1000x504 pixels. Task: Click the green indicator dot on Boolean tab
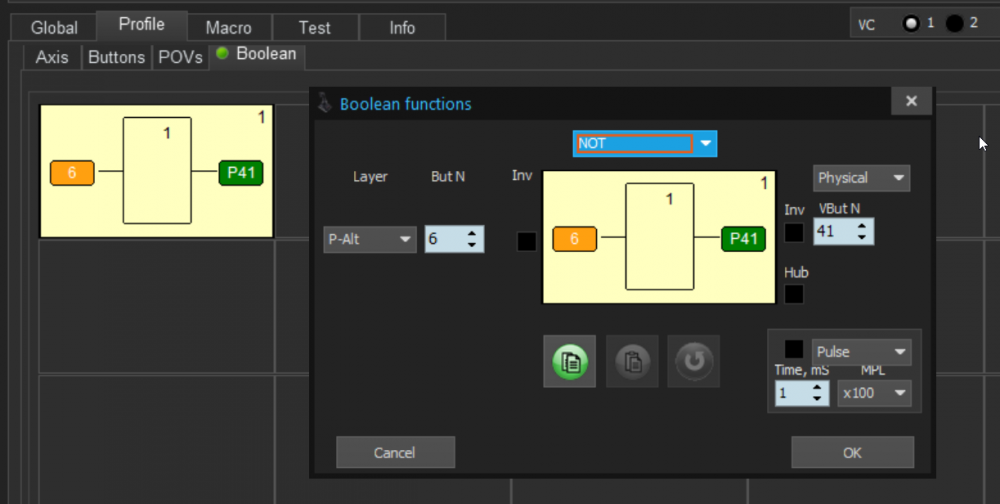[222, 54]
